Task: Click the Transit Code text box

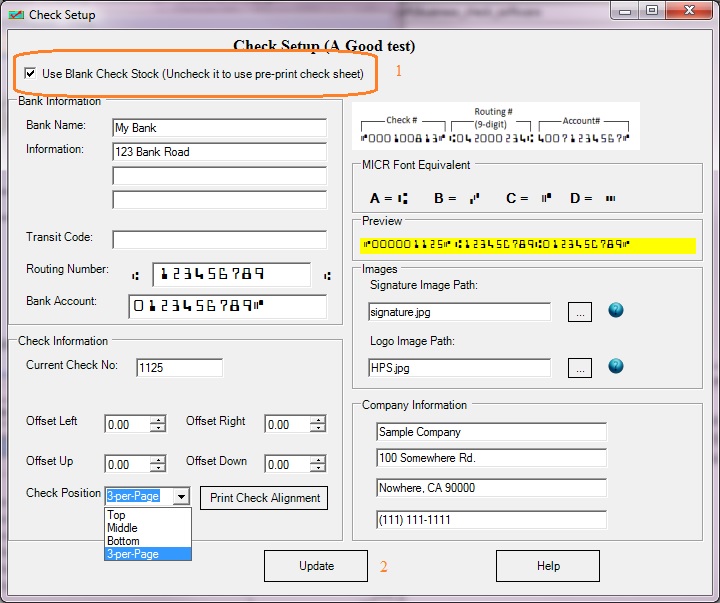Action: click(x=219, y=240)
